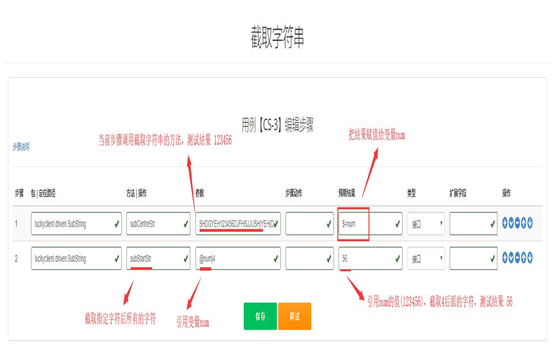Click the page title 截取字符串
This screenshot has width=556, height=364.
pyautogui.click(x=278, y=37)
